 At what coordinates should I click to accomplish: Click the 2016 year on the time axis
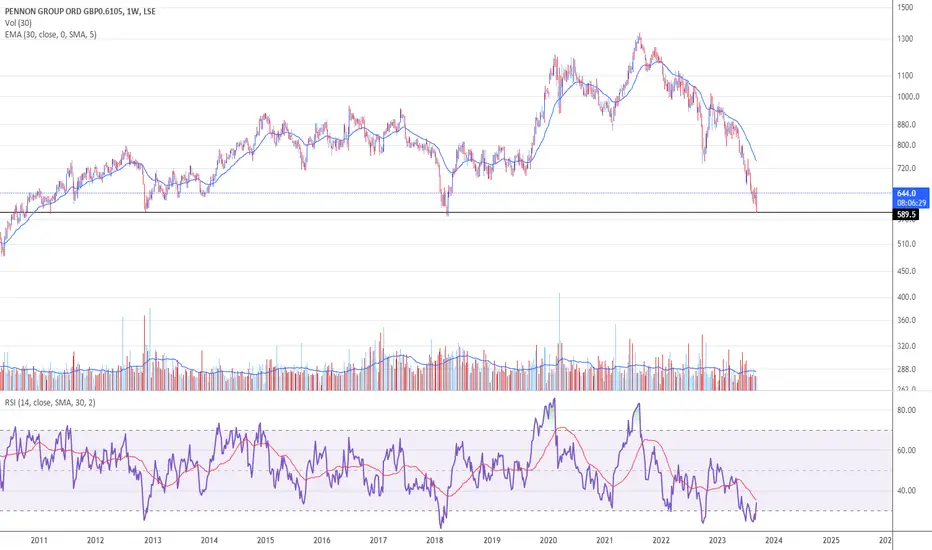[x=322, y=540]
